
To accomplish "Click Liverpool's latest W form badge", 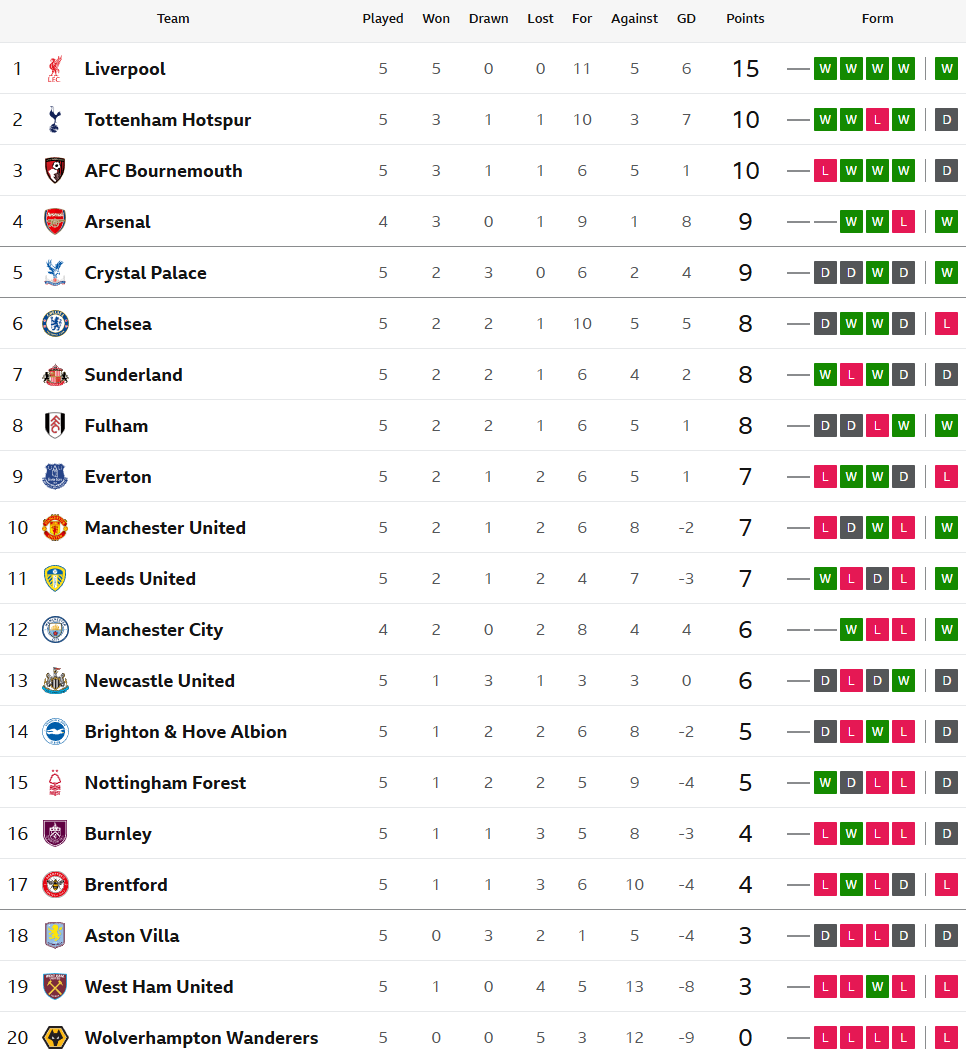I will (x=946, y=69).
